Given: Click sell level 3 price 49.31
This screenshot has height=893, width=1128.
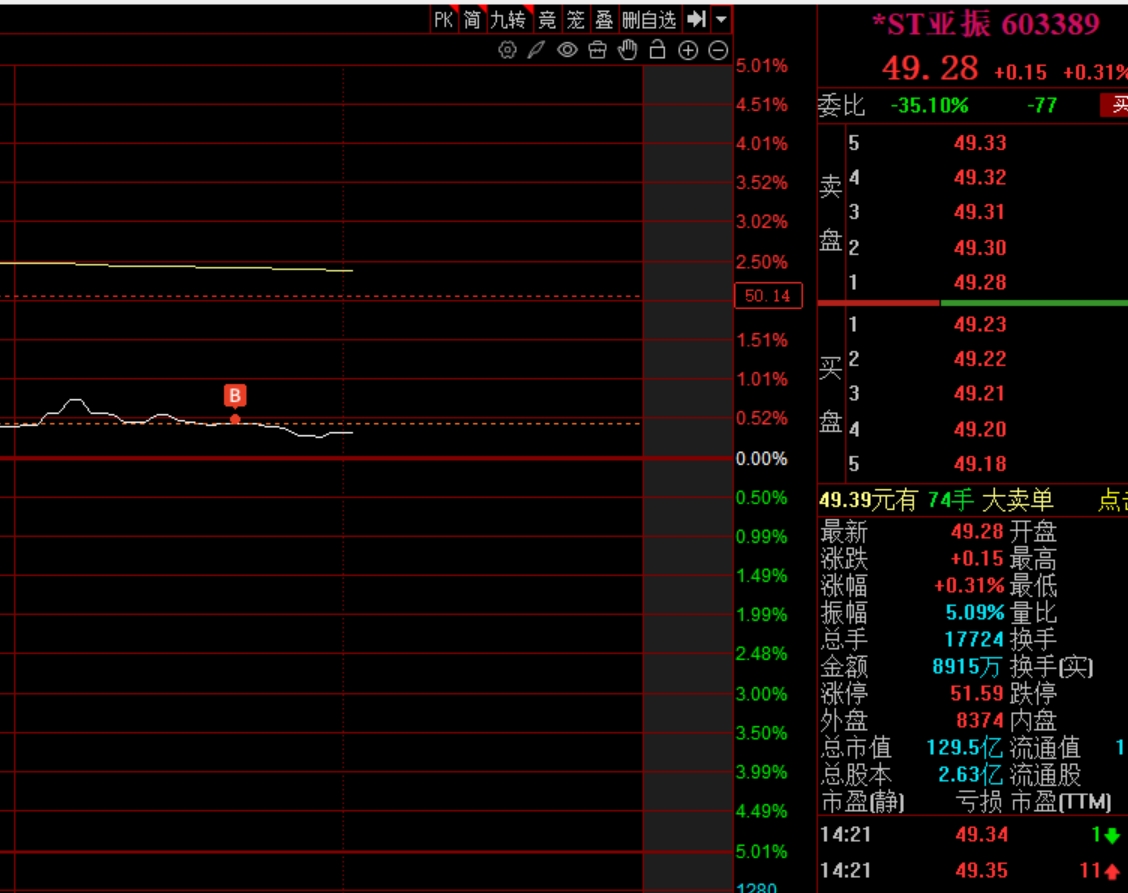Looking at the screenshot, I should coord(979,212).
